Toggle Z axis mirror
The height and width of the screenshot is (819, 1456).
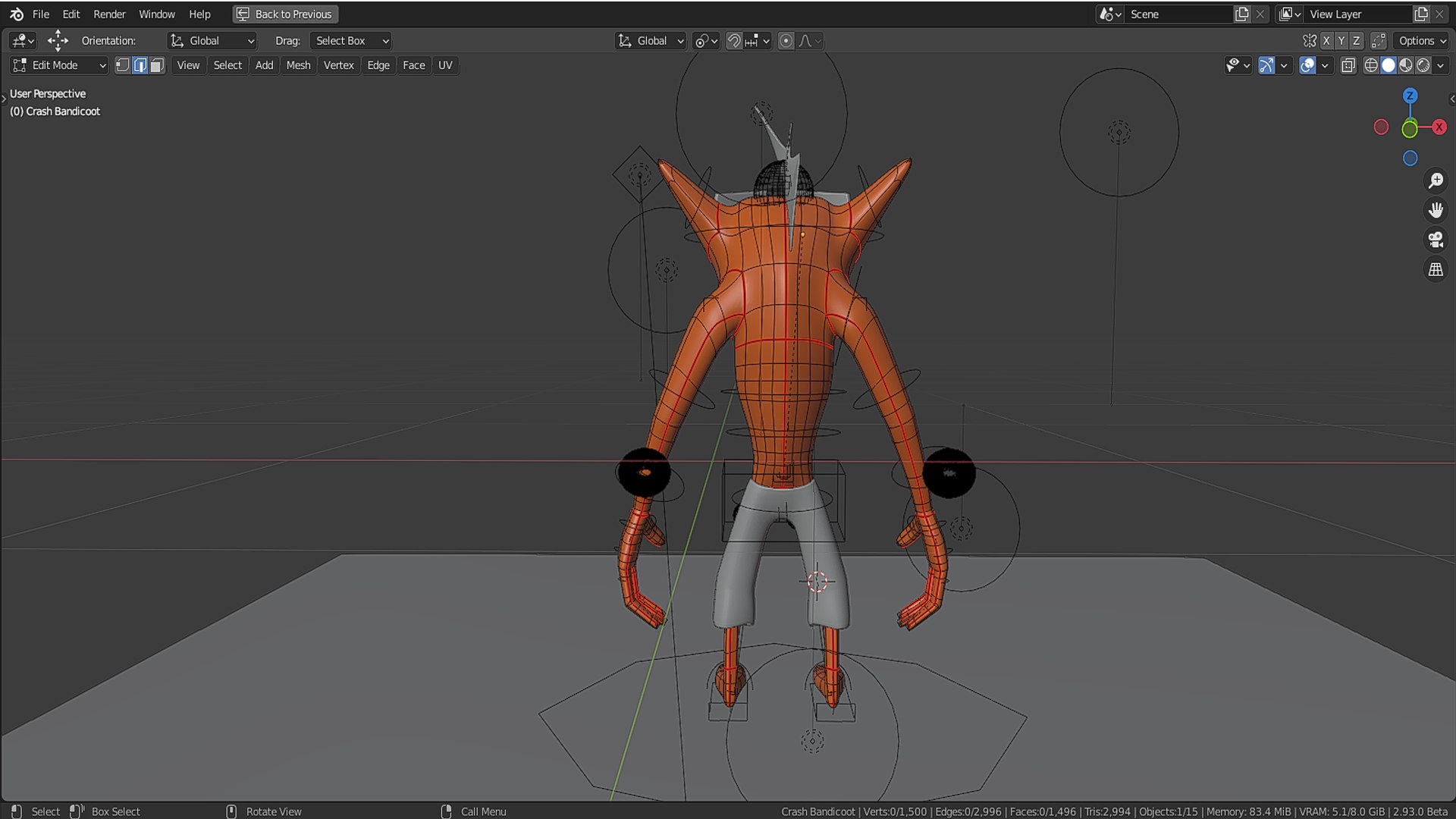click(x=1357, y=41)
